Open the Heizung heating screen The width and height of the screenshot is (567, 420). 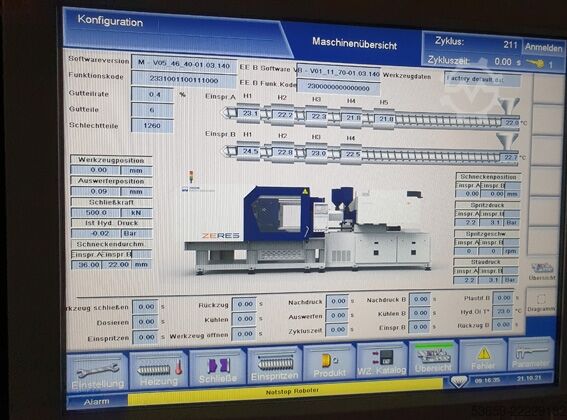click(158, 370)
